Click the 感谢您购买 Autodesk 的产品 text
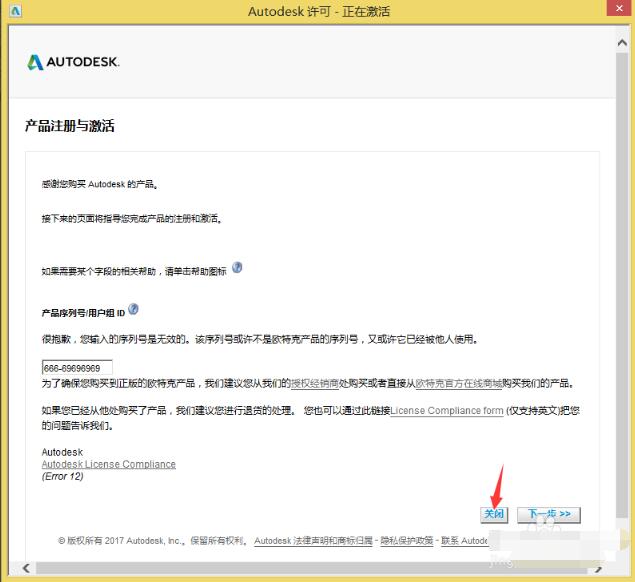This screenshot has width=635, height=582. (100, 184)
